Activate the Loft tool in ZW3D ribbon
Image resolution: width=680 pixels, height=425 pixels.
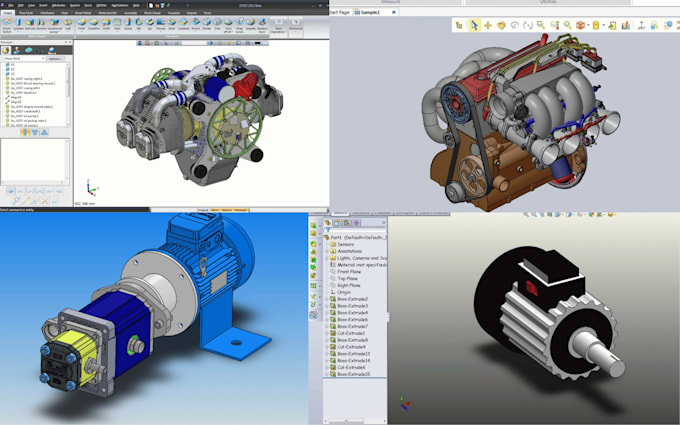tap(68, 25)
